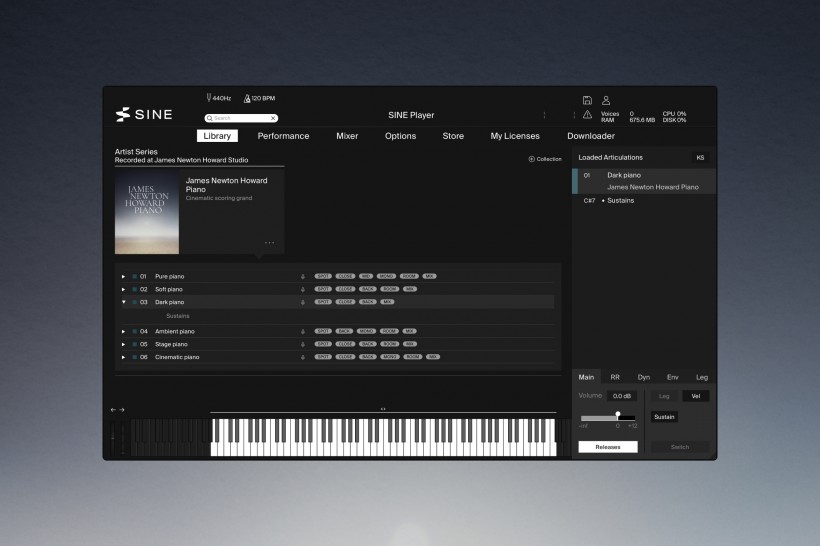Click in the search input field
The width and height of the screenshot is (820, 546).
click(241, 118)
